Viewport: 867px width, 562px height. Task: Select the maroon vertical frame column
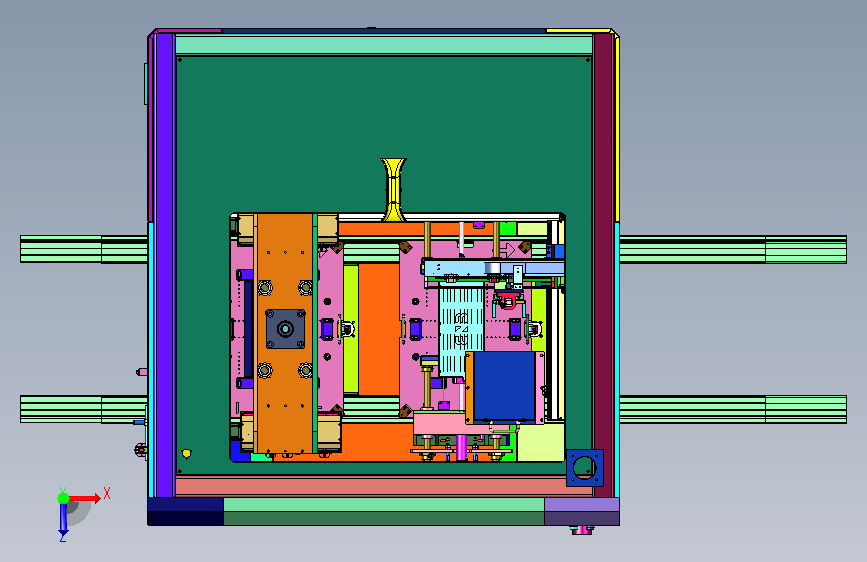click(x=603, y=266)
